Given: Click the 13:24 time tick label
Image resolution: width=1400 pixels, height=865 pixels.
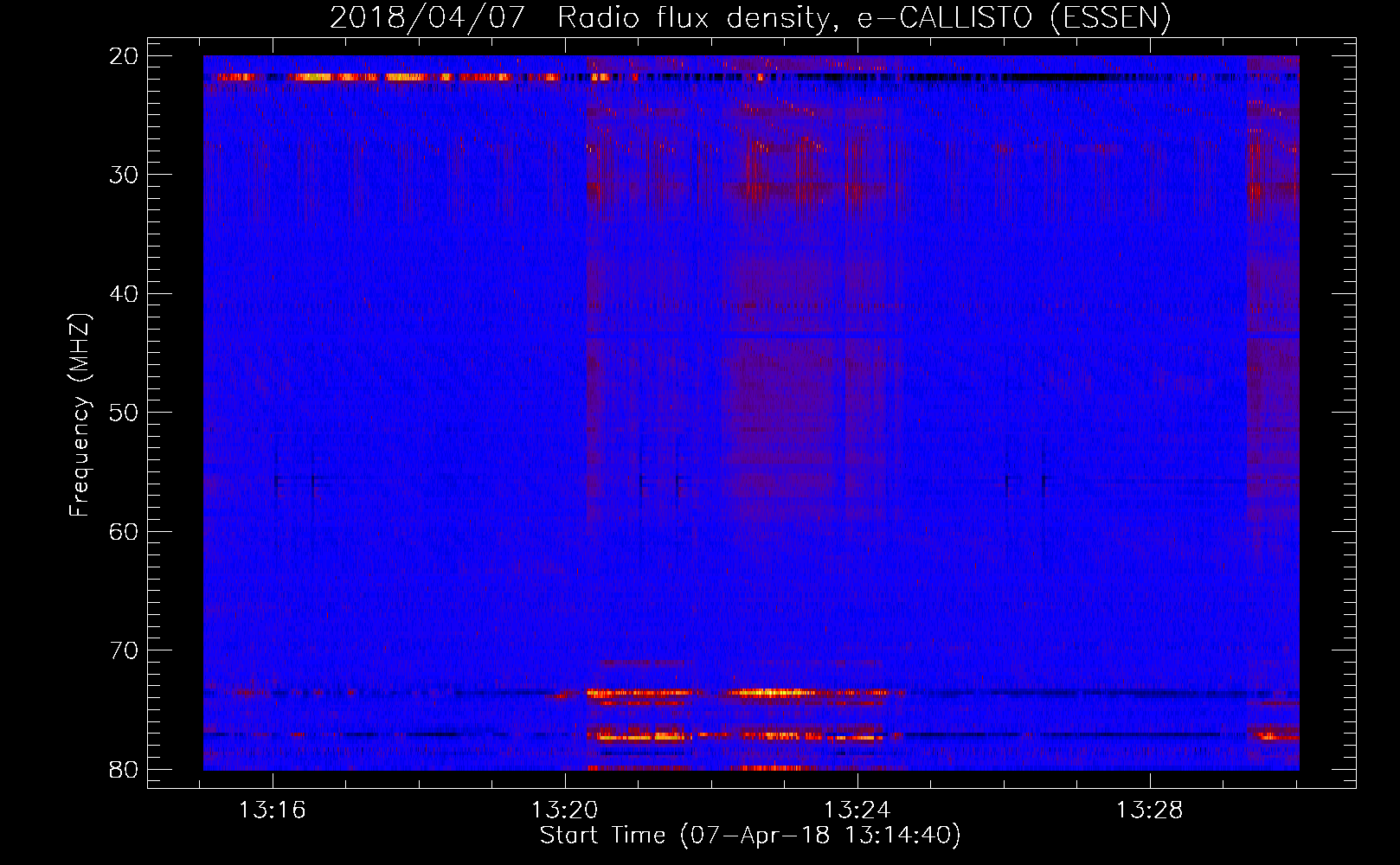Looking at the screenshot, I should 857,811.
